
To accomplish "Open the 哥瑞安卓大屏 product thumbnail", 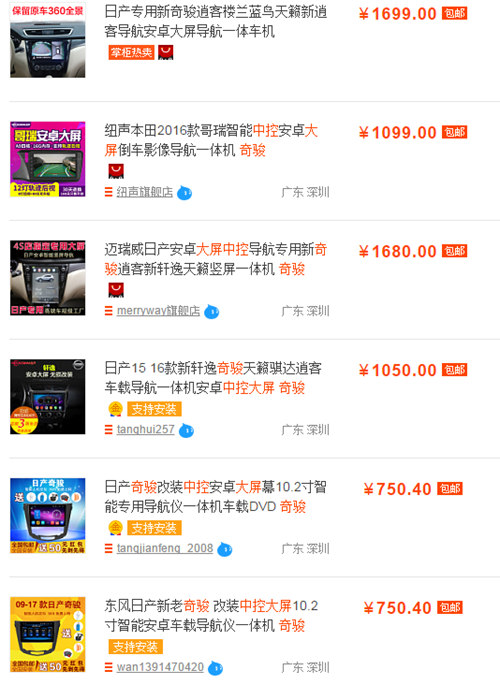I will point(48,159).
